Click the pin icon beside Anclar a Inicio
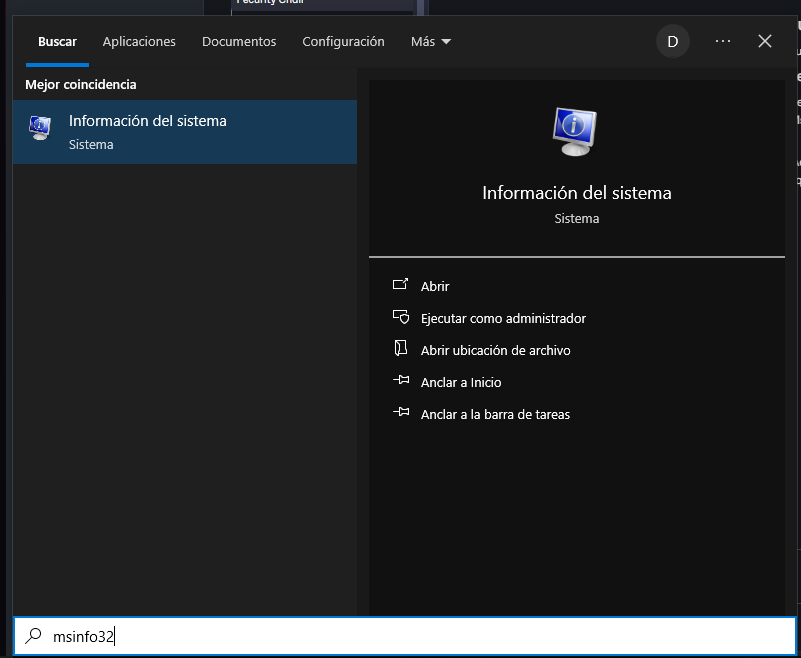Image resolution: width=801 pixels, height=658 pixels. click(401, 382)
